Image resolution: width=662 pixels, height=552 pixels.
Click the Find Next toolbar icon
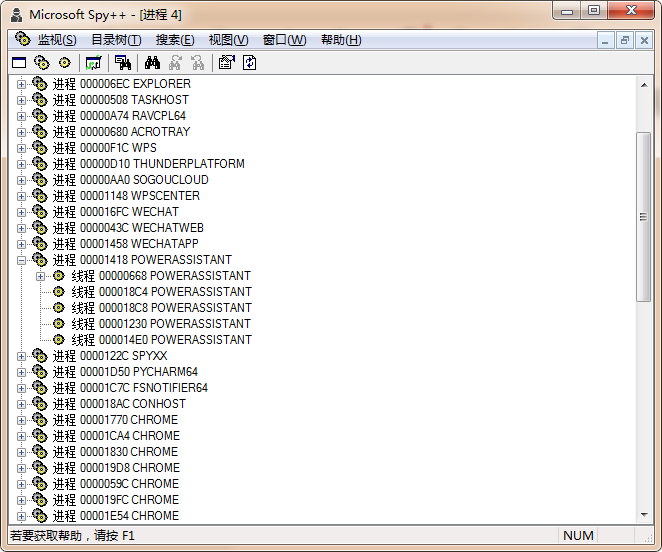(175, 63)
